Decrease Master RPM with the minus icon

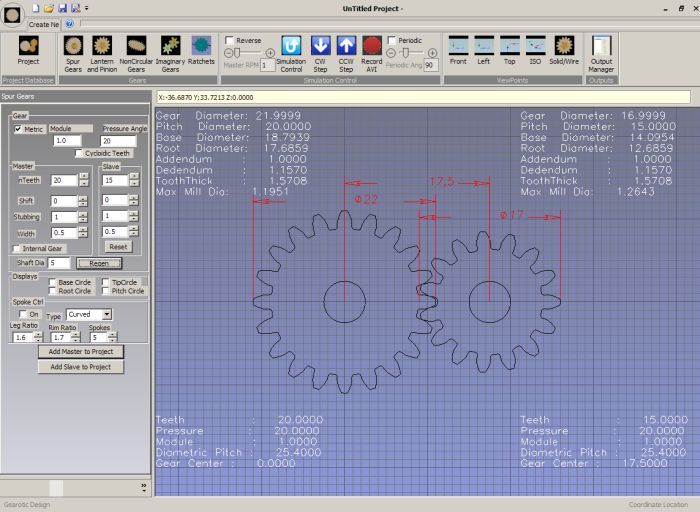[228, 53]
